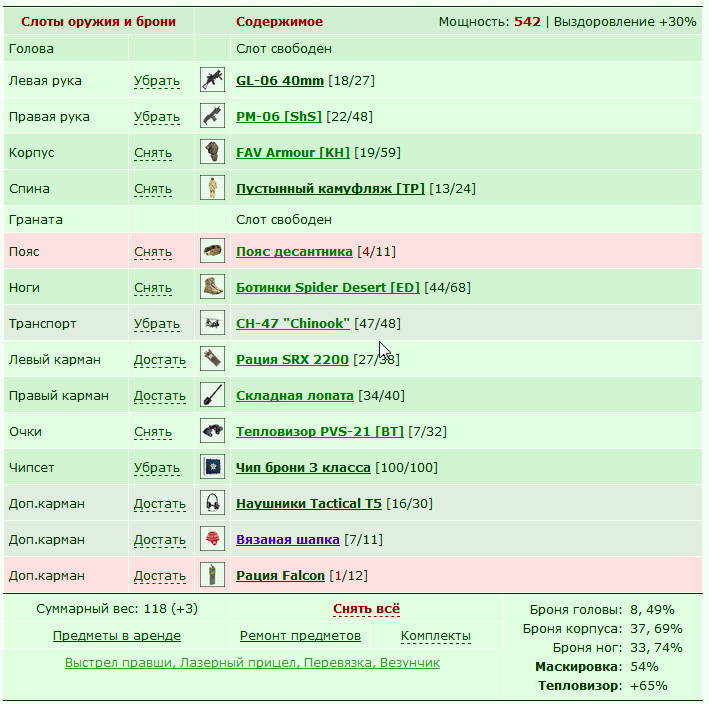Screen dimensions: 709x704
Task: Open the Пояс десантника item link
Action: point(294,251)
